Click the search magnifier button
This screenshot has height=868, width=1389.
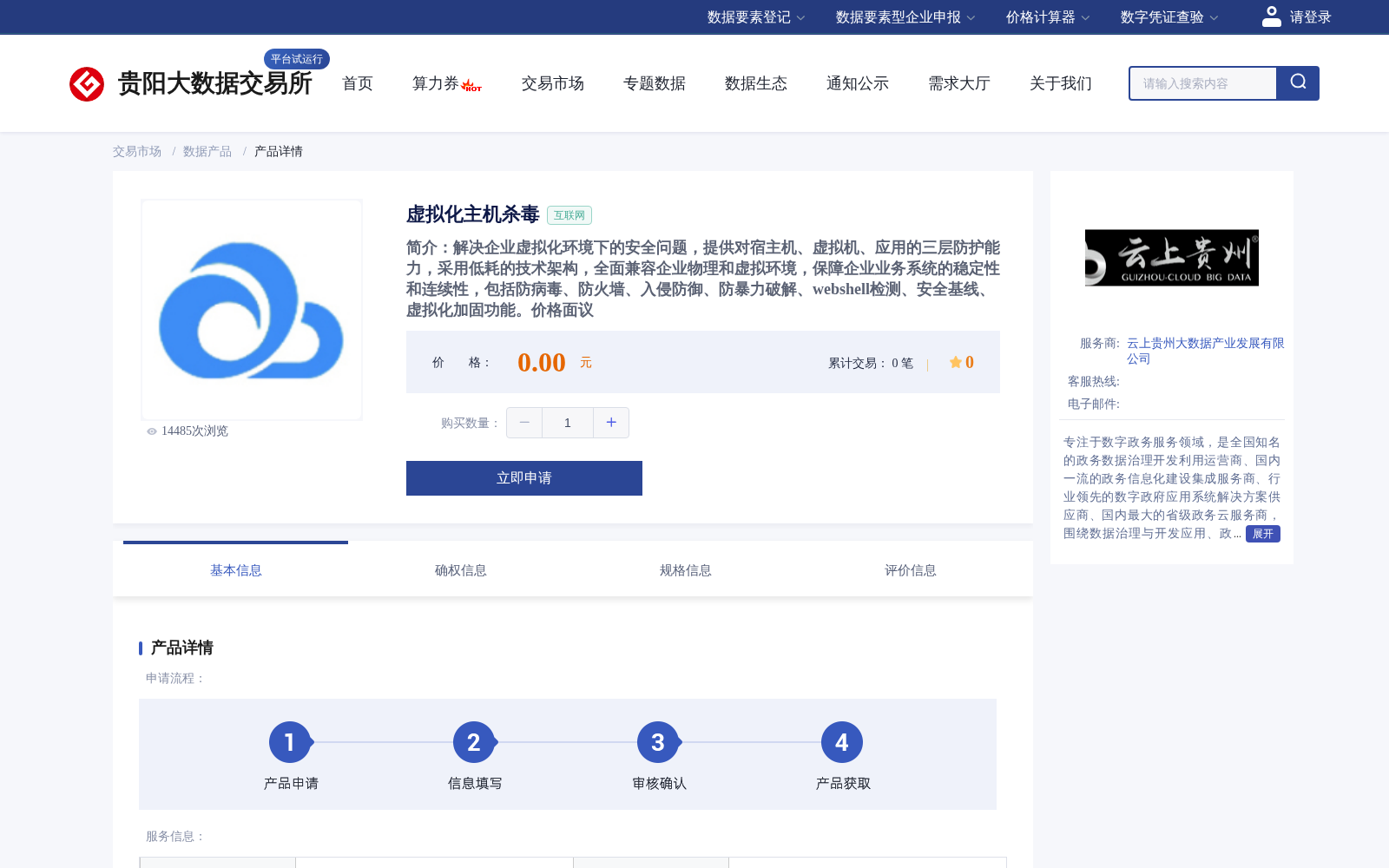pos(1298,83)
